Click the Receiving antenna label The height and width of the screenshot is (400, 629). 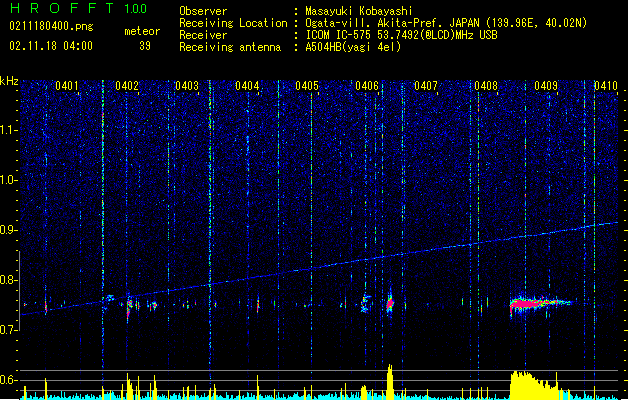pyautogui.click(x=230, y=47)
